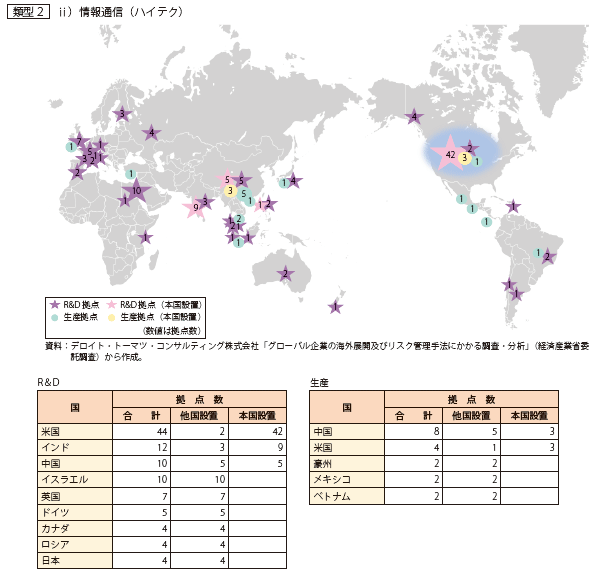This screenshot has width=598, height=578.
Task: Select the purple star labeled 2 in Australia
Action: (x=285, y=274)
